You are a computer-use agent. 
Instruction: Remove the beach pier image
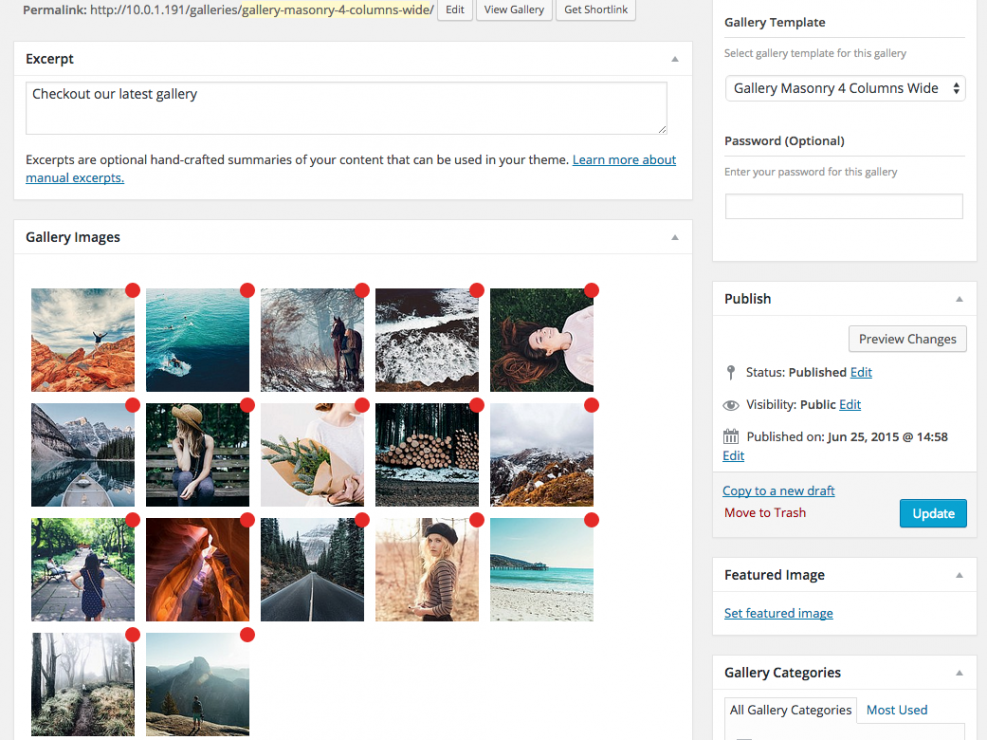coord(592,520)
